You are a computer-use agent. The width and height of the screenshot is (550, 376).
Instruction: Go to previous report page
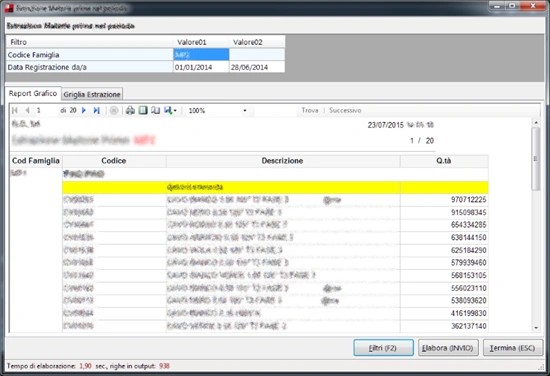pyautogui.click(x=27, y=110)
